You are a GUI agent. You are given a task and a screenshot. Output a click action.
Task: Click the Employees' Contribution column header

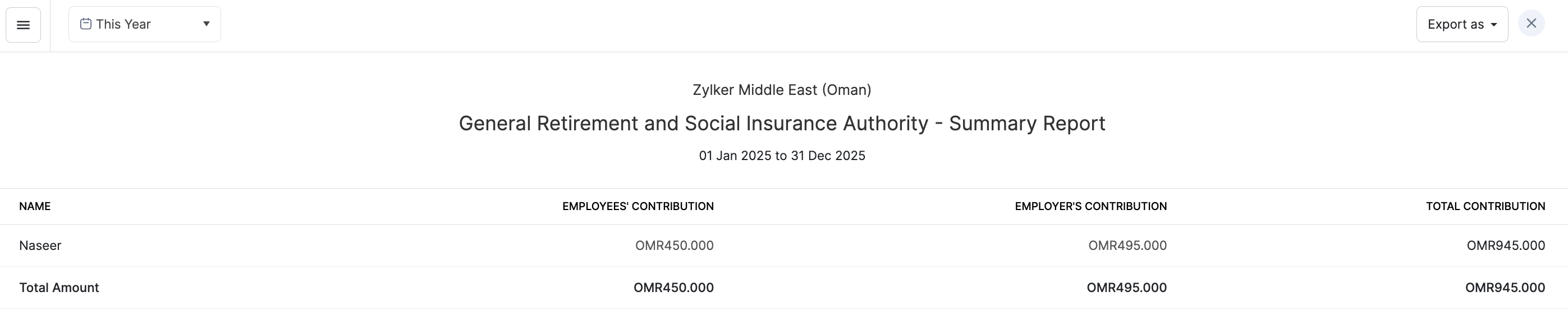tap(638, 206)
